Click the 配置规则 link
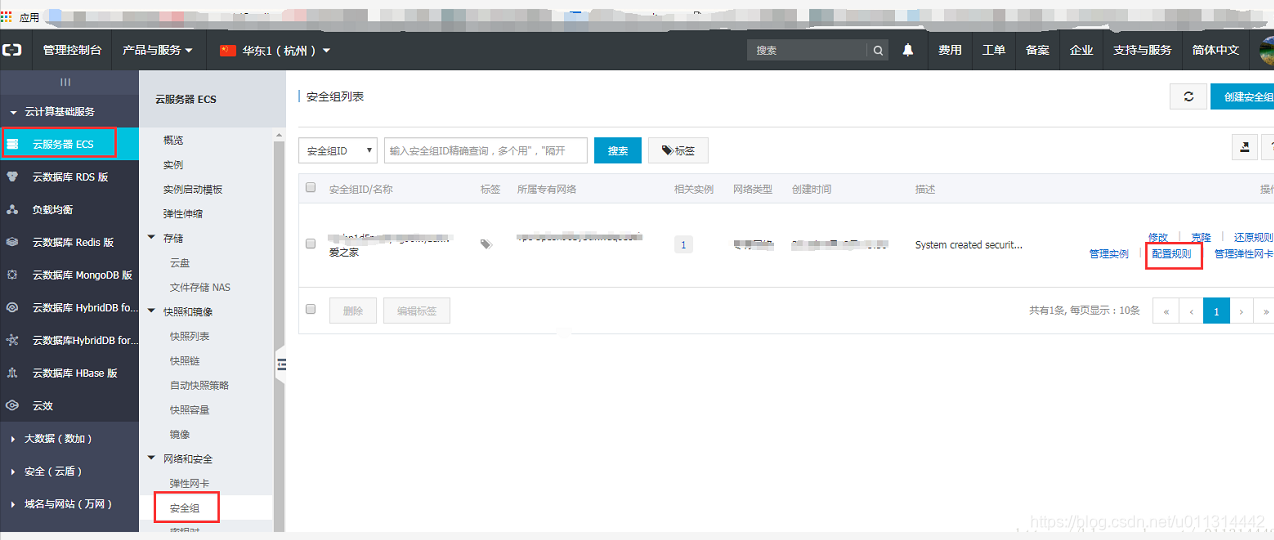1274x540 pixels. click(x=1171, y=254)
